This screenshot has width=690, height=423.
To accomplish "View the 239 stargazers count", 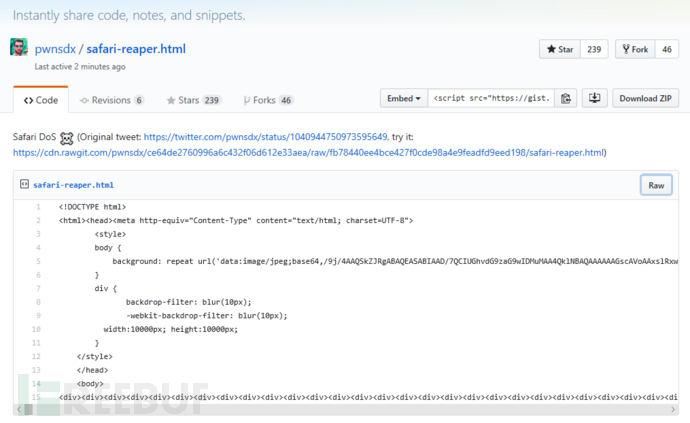I will [x=594, y=49].
